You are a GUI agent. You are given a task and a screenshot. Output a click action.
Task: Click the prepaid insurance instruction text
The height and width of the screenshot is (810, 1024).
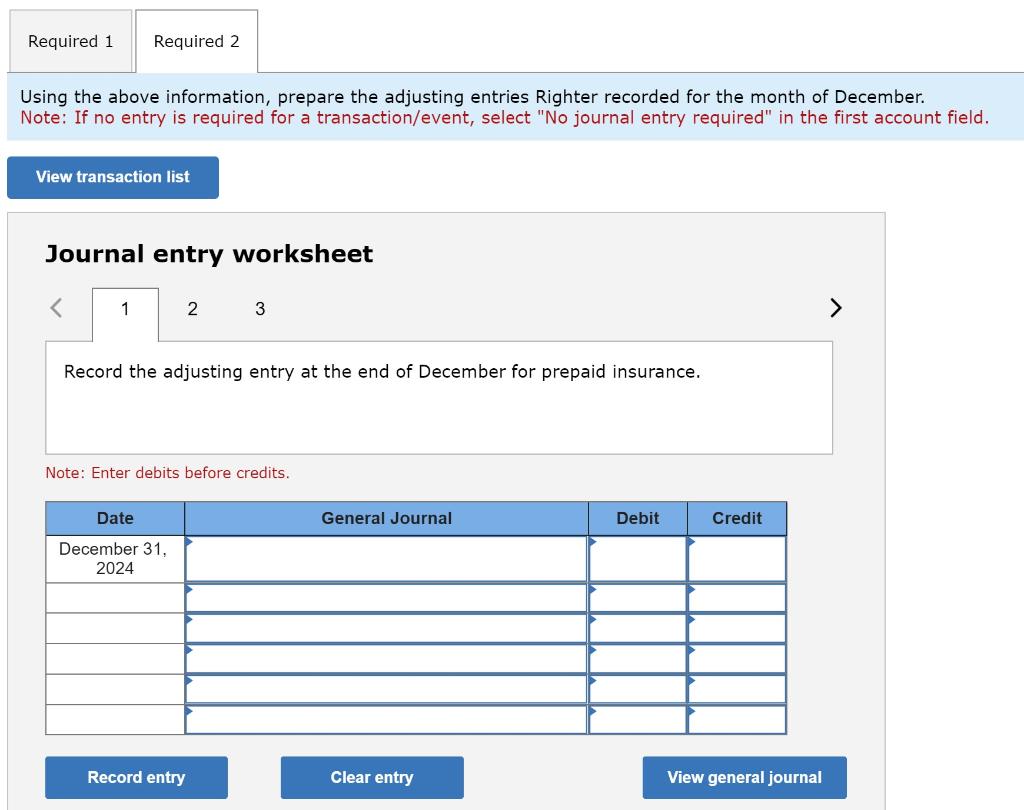click(x=382, y=372)
